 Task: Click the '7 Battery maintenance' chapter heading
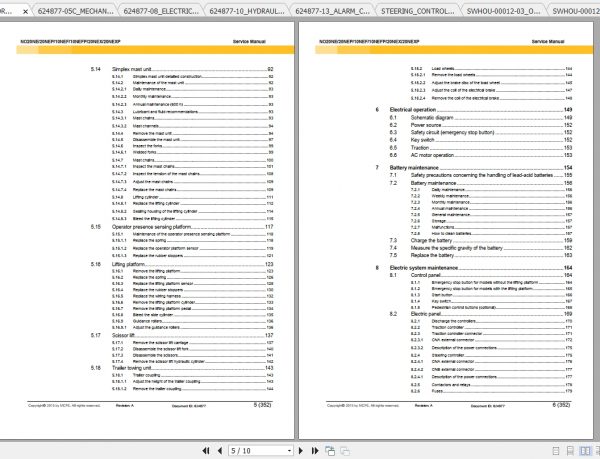click(474, 168)
